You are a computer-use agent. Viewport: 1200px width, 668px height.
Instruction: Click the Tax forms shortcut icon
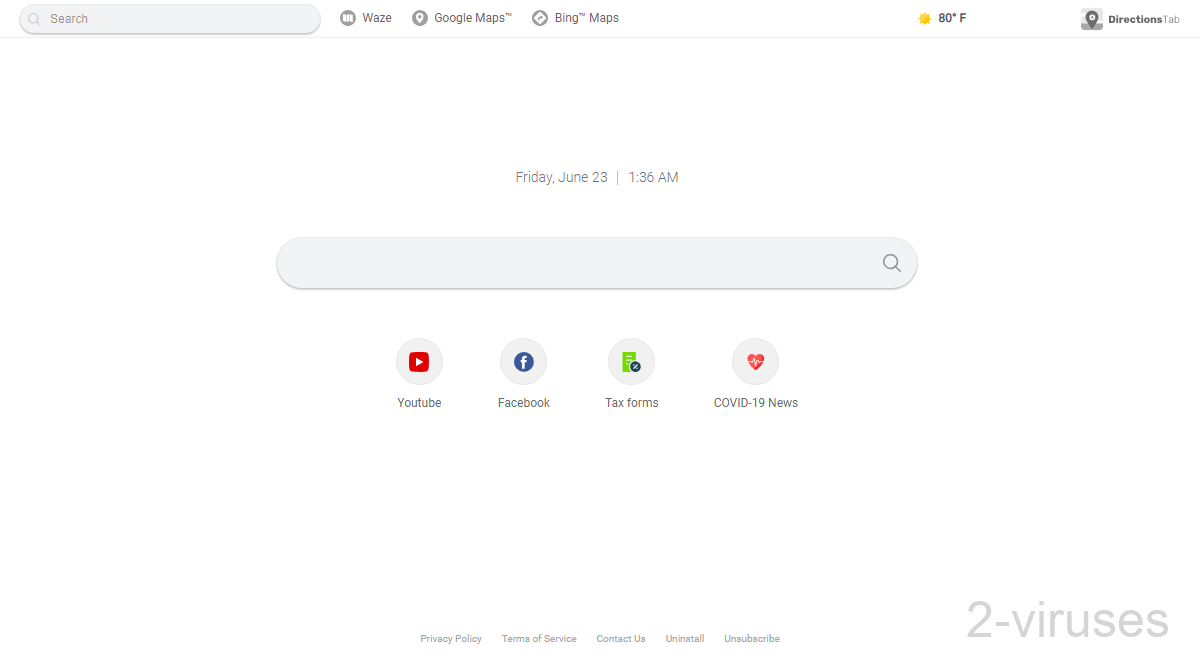[631, 361]
